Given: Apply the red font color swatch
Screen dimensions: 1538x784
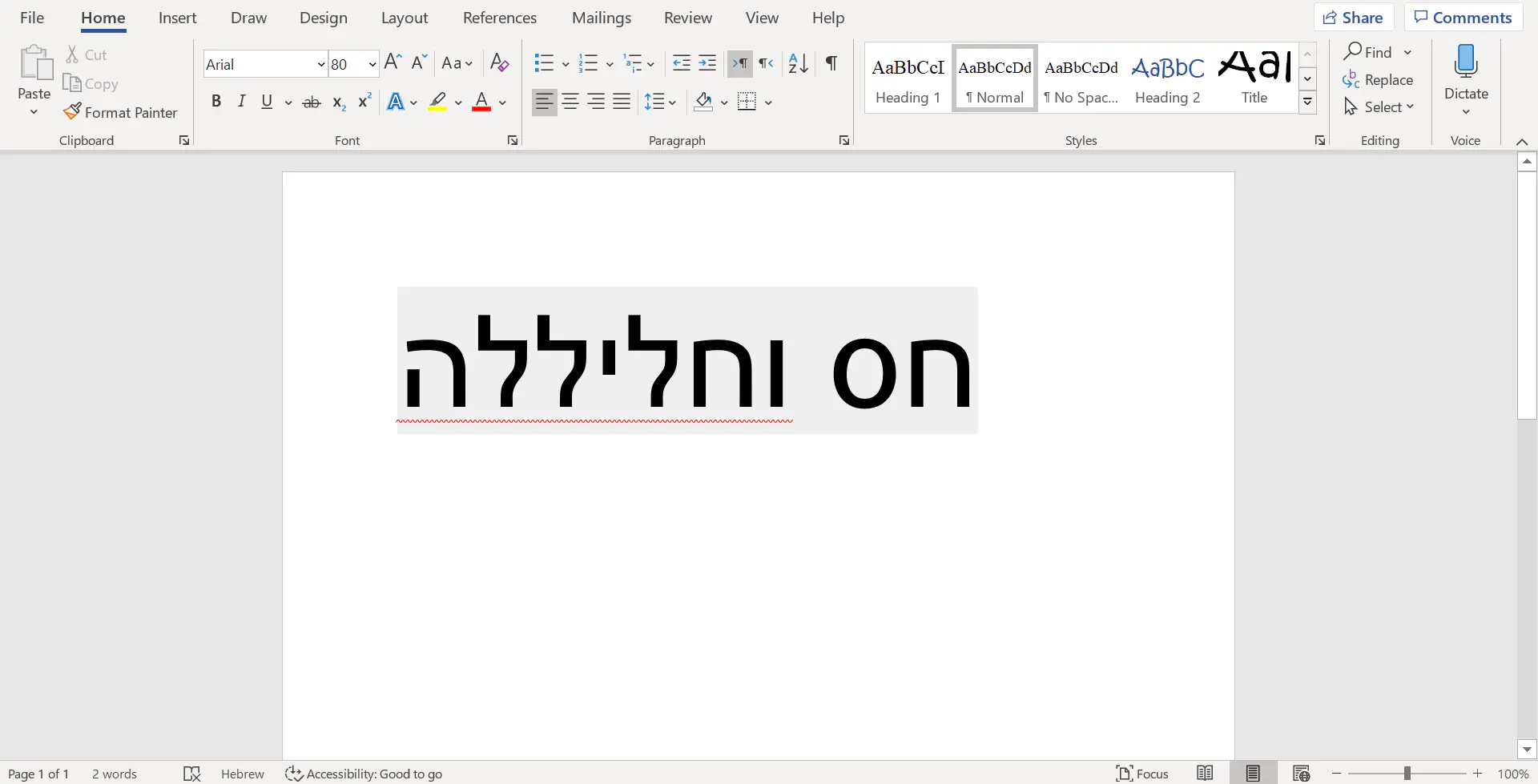Looking at the screenshot, I should tap(481, 102).
